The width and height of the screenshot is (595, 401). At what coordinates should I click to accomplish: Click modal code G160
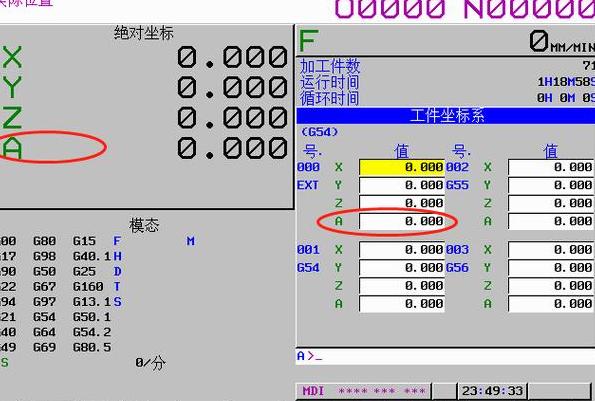pyautogui.click(x=88, y=287)
